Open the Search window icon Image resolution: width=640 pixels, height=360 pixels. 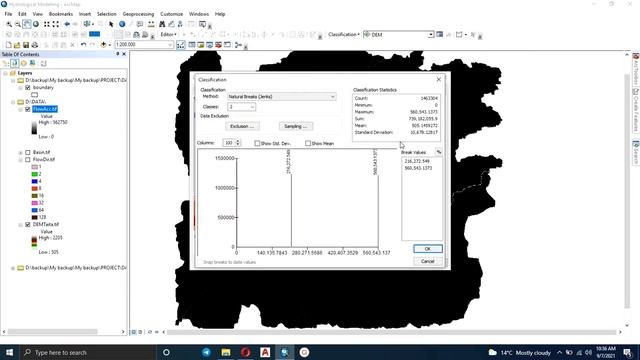(x=210, y=44)
